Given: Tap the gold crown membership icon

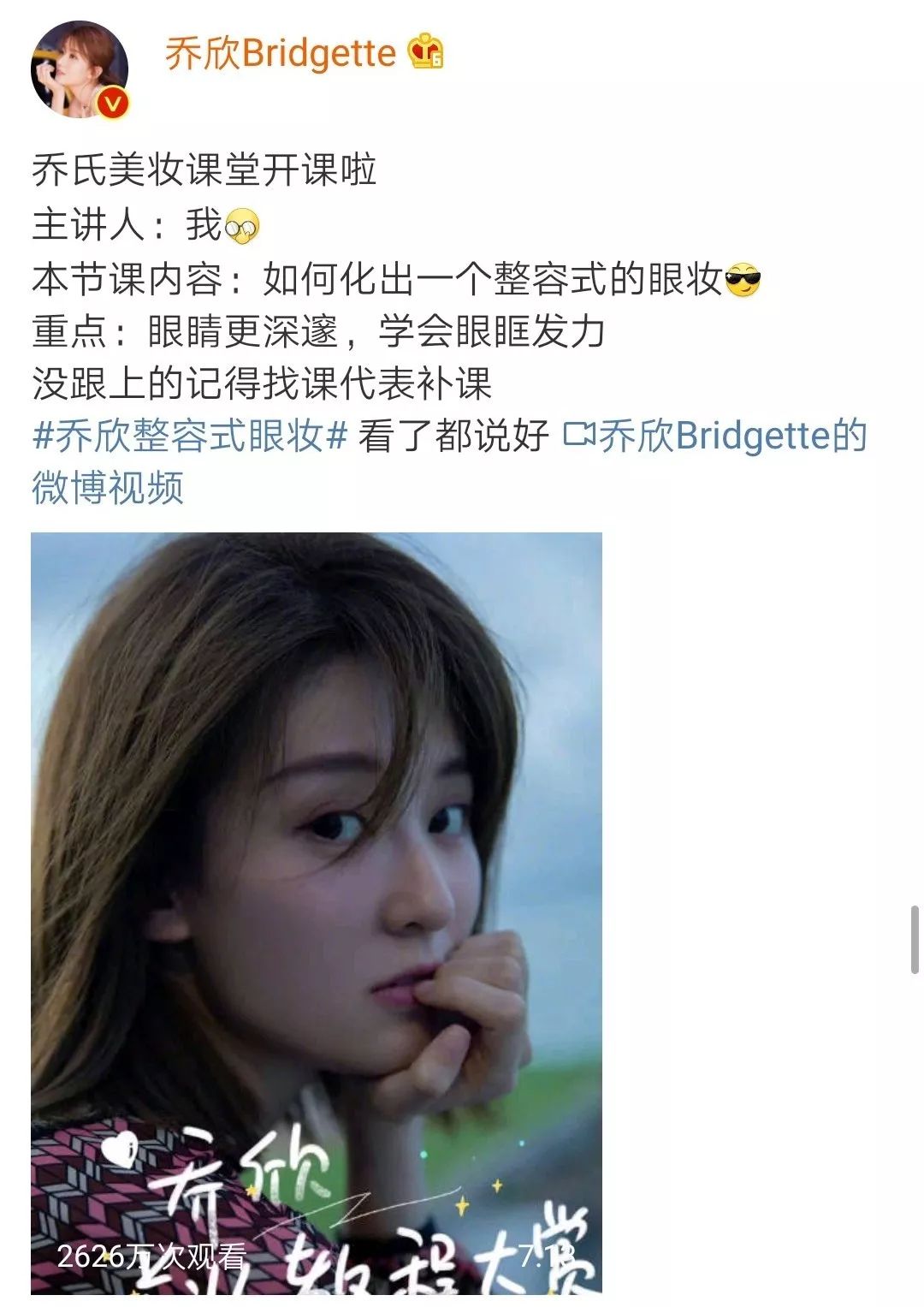Looking at the screenshot, I should coord(425,51).
